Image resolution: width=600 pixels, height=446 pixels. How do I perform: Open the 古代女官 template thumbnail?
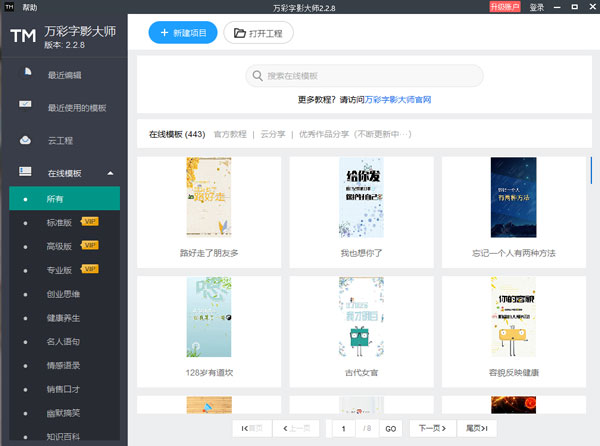coord(361,317)
